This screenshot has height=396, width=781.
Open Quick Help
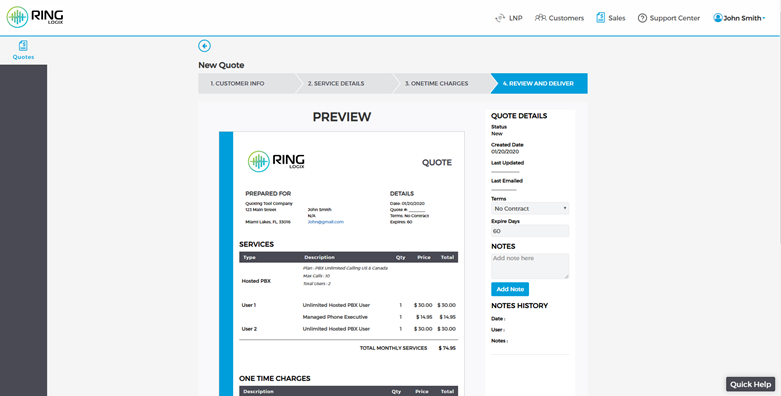751,384
